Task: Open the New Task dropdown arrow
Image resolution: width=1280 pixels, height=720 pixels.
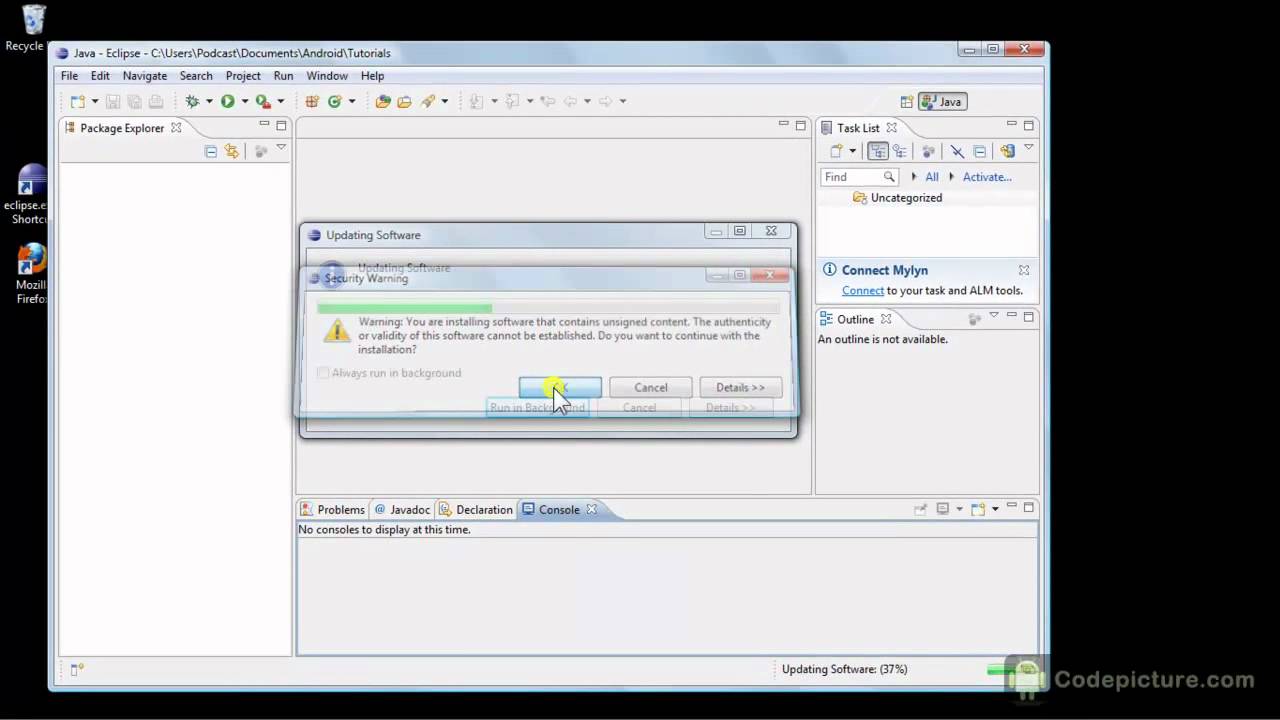Action: click(x=853, y=151)
